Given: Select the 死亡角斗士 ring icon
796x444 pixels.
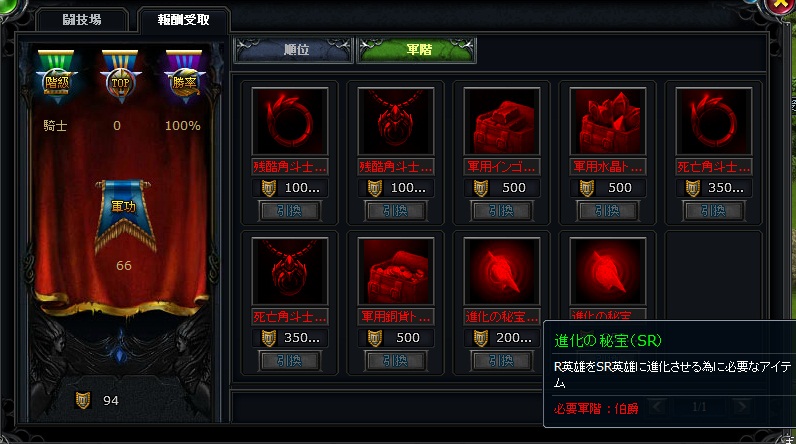Looking at the screenshot, I should (714, 122).
